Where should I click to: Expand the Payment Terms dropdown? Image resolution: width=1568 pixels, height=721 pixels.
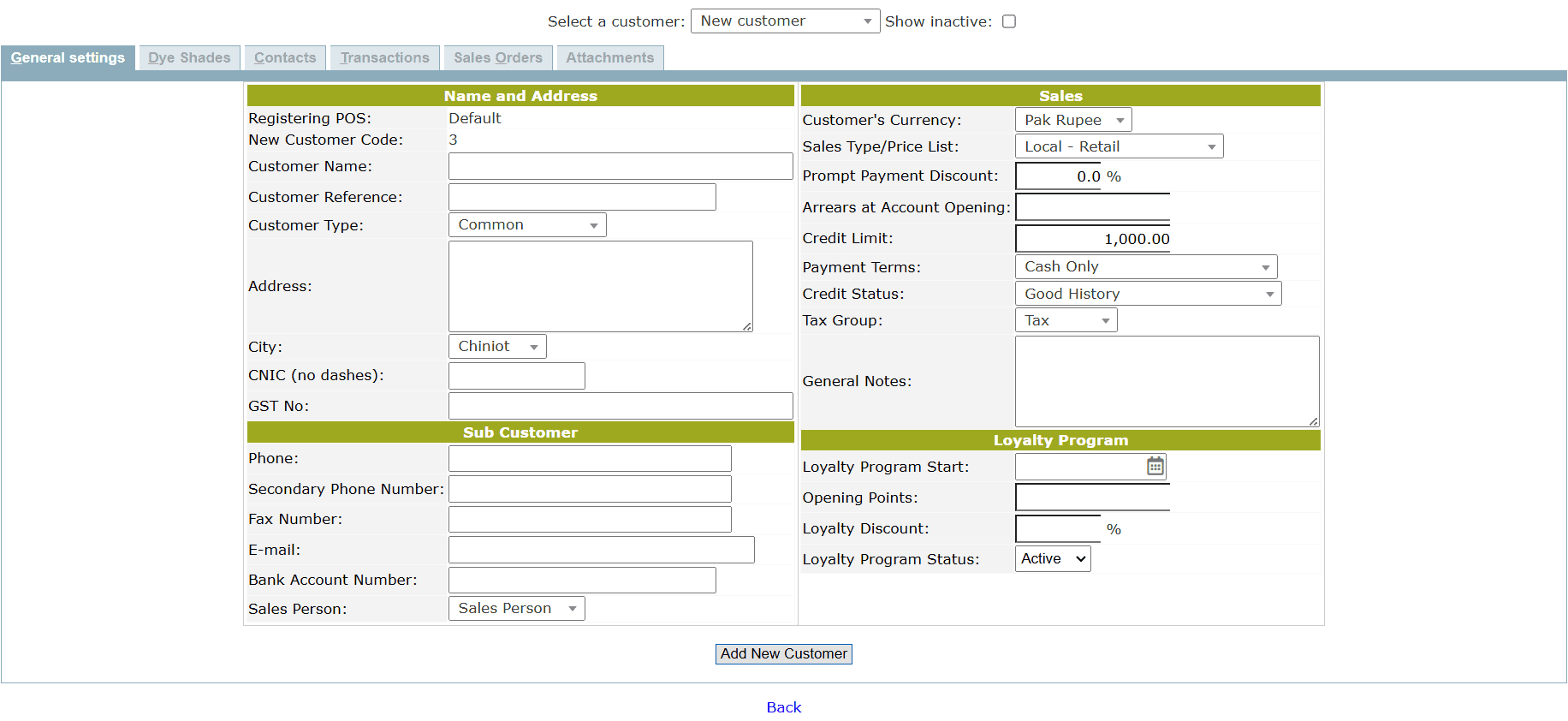pyautogui.click(x=1145, y=267)
